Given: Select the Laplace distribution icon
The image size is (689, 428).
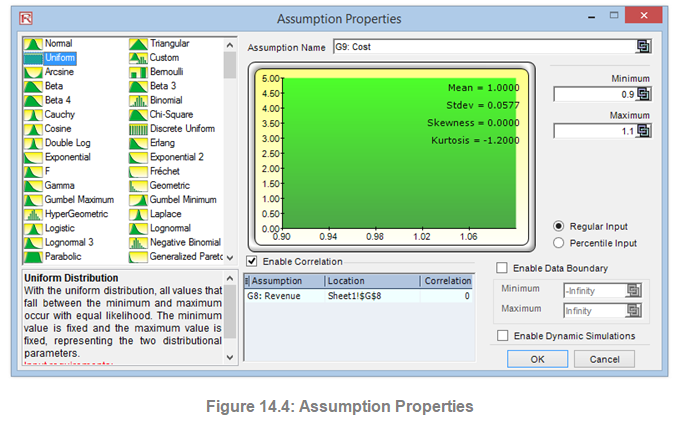Looking at the screenshot, I should click(138, 214).
